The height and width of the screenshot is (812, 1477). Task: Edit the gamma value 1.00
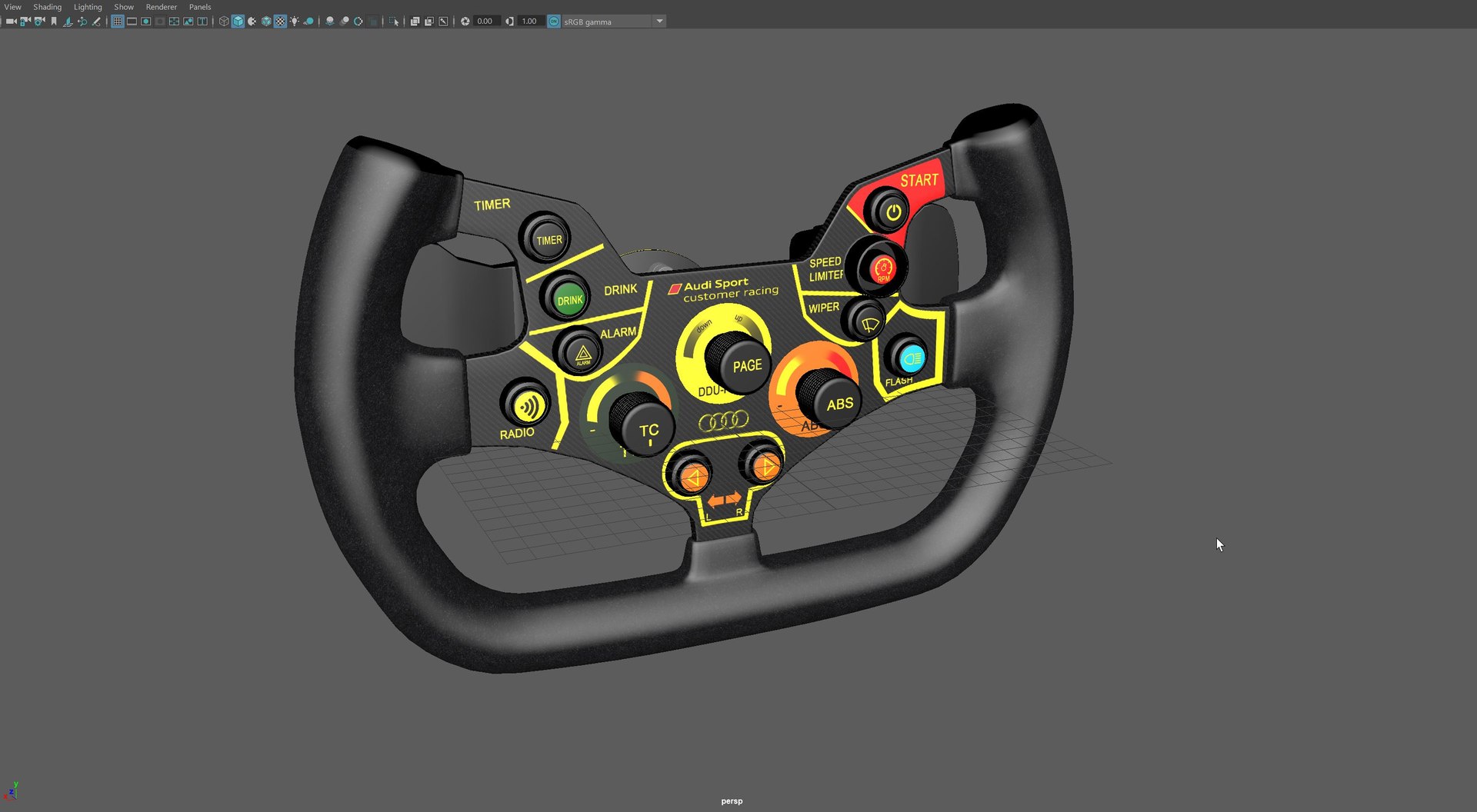531,22
